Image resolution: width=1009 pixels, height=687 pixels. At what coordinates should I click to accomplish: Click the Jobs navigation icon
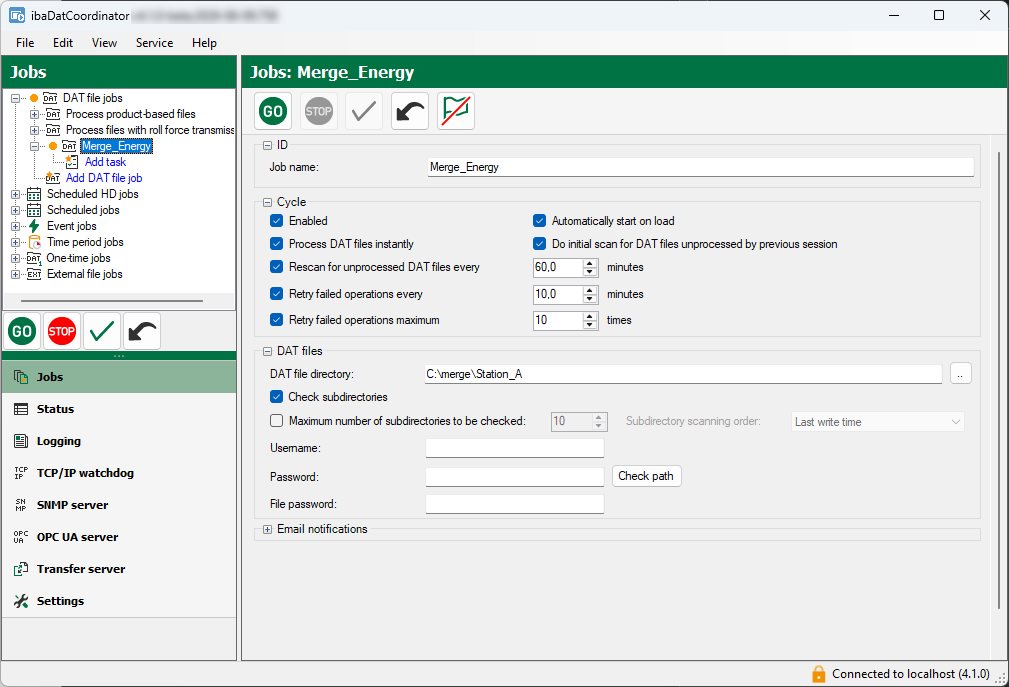click(21, 377)
